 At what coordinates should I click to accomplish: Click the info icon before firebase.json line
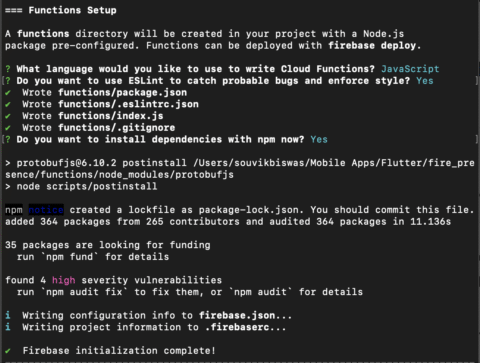coord(8,315)
